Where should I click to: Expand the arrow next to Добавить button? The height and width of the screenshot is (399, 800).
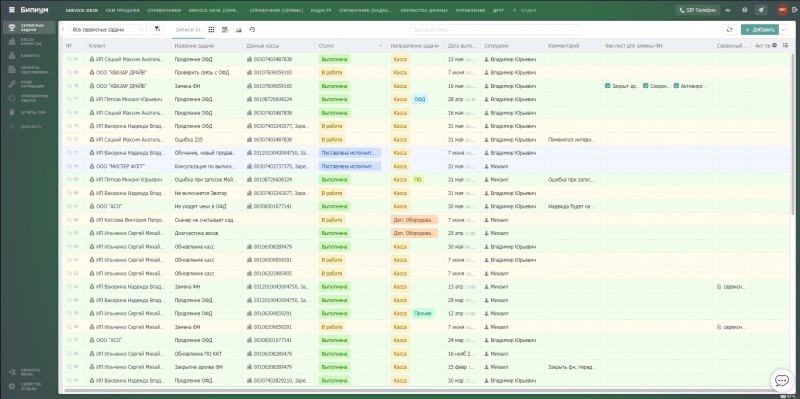point(783,30)
